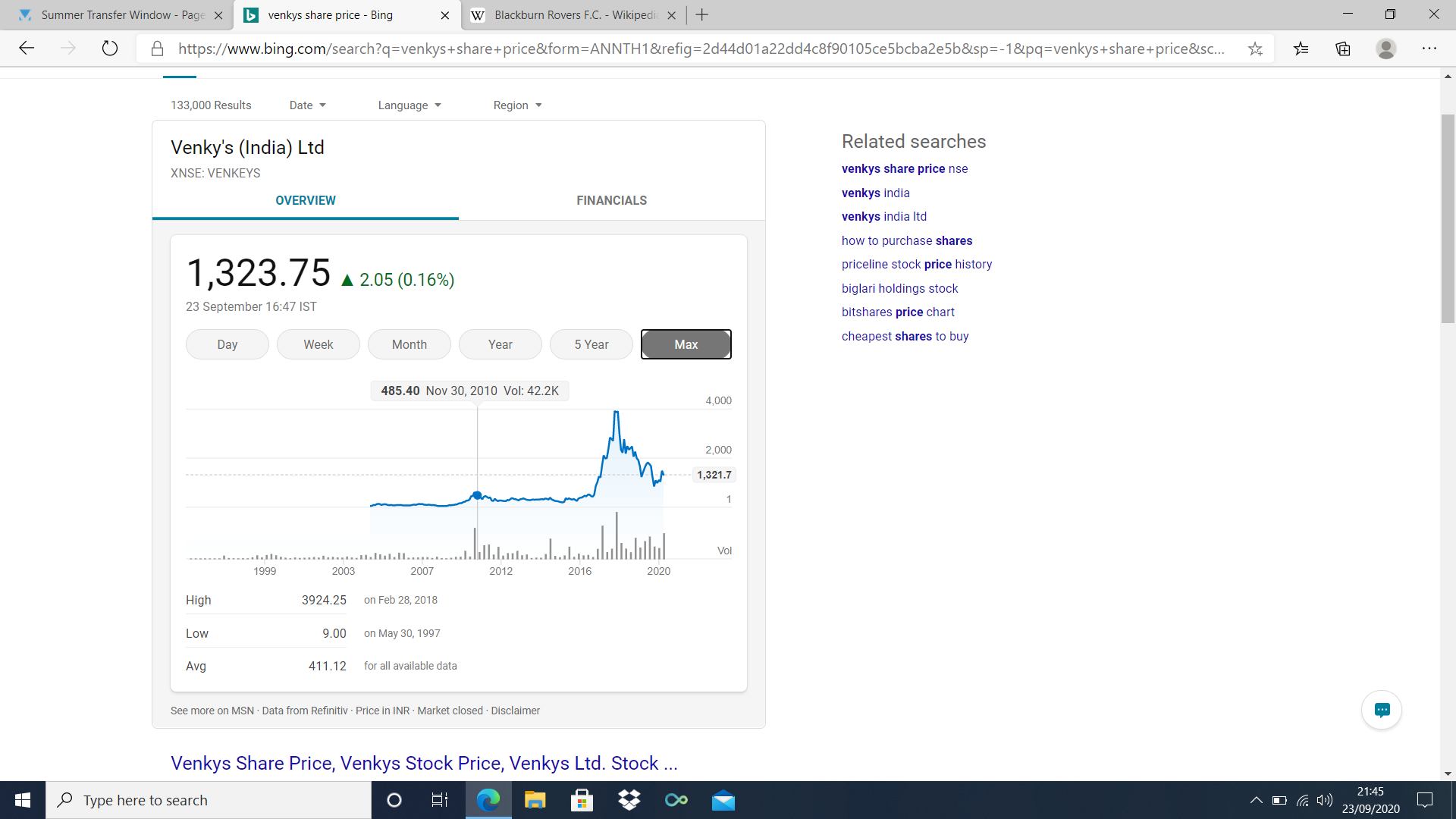Add page to favorites star icon

click(x=1255, y=49)
